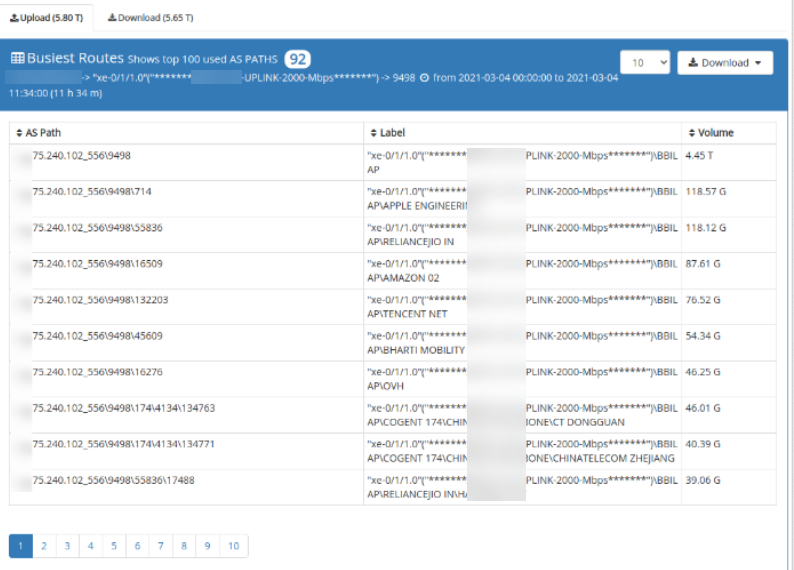Image resolution: width=794 pixels, height=570 pixels.
Task: Click the CHINATELECOM ZHEJIANG label text
Action: point(614,458)
